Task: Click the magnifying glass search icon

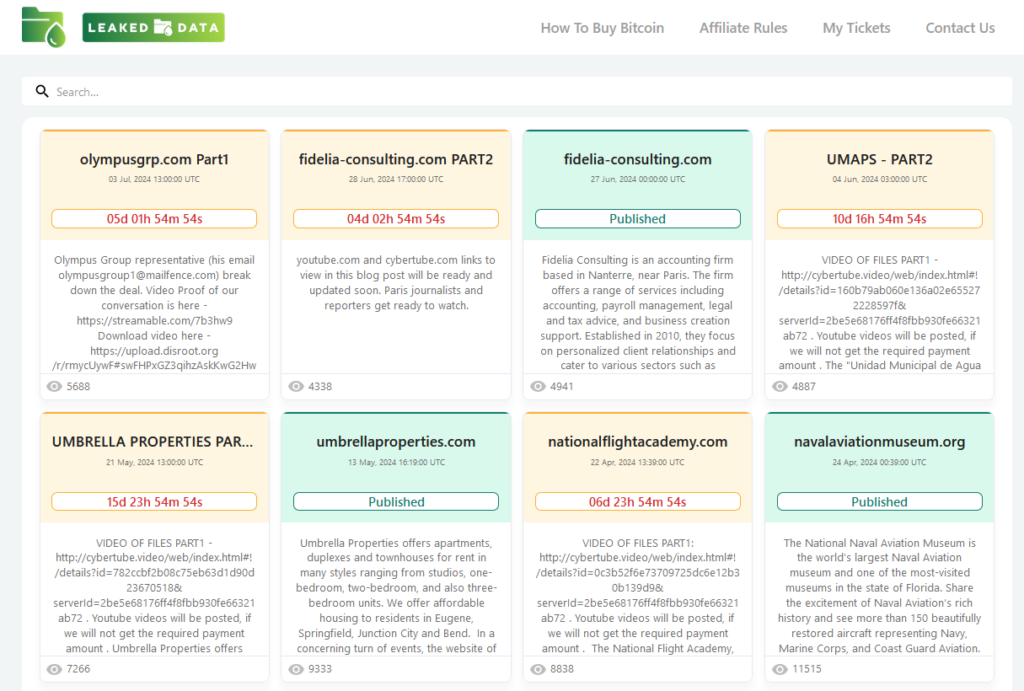Action: (42, 91)
